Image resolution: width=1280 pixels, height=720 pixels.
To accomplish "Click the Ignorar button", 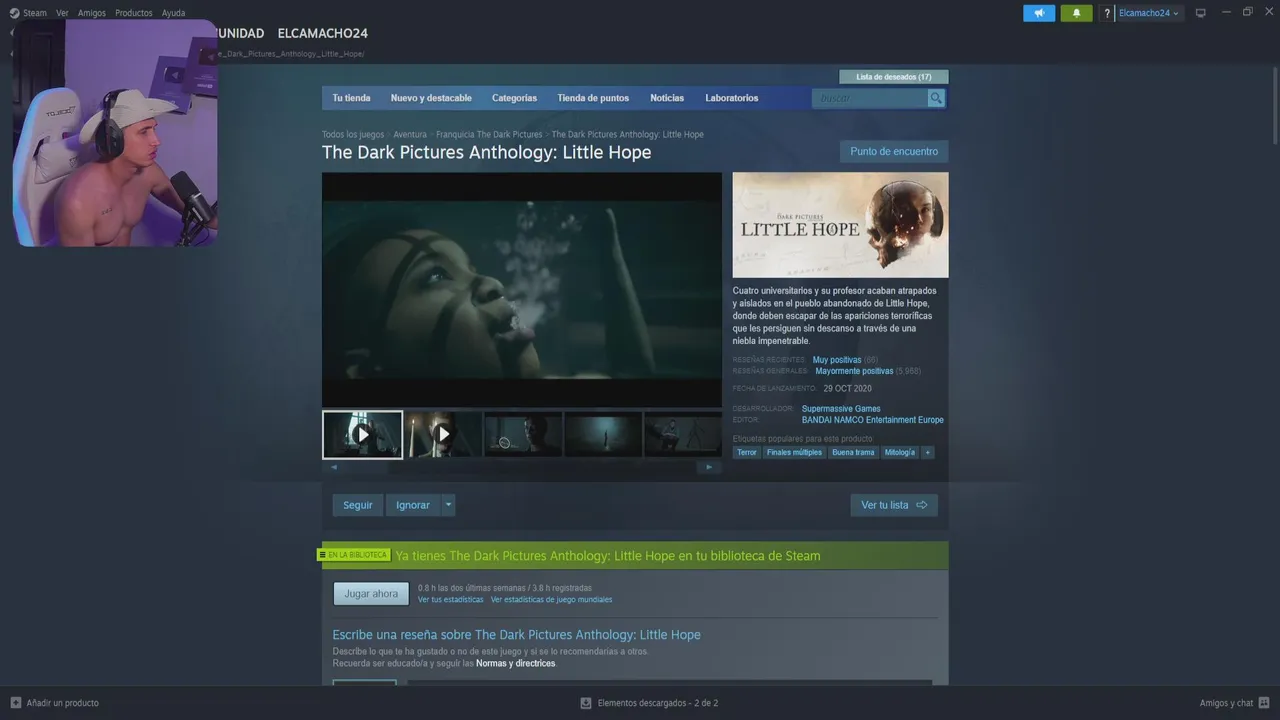I will 412,505.
